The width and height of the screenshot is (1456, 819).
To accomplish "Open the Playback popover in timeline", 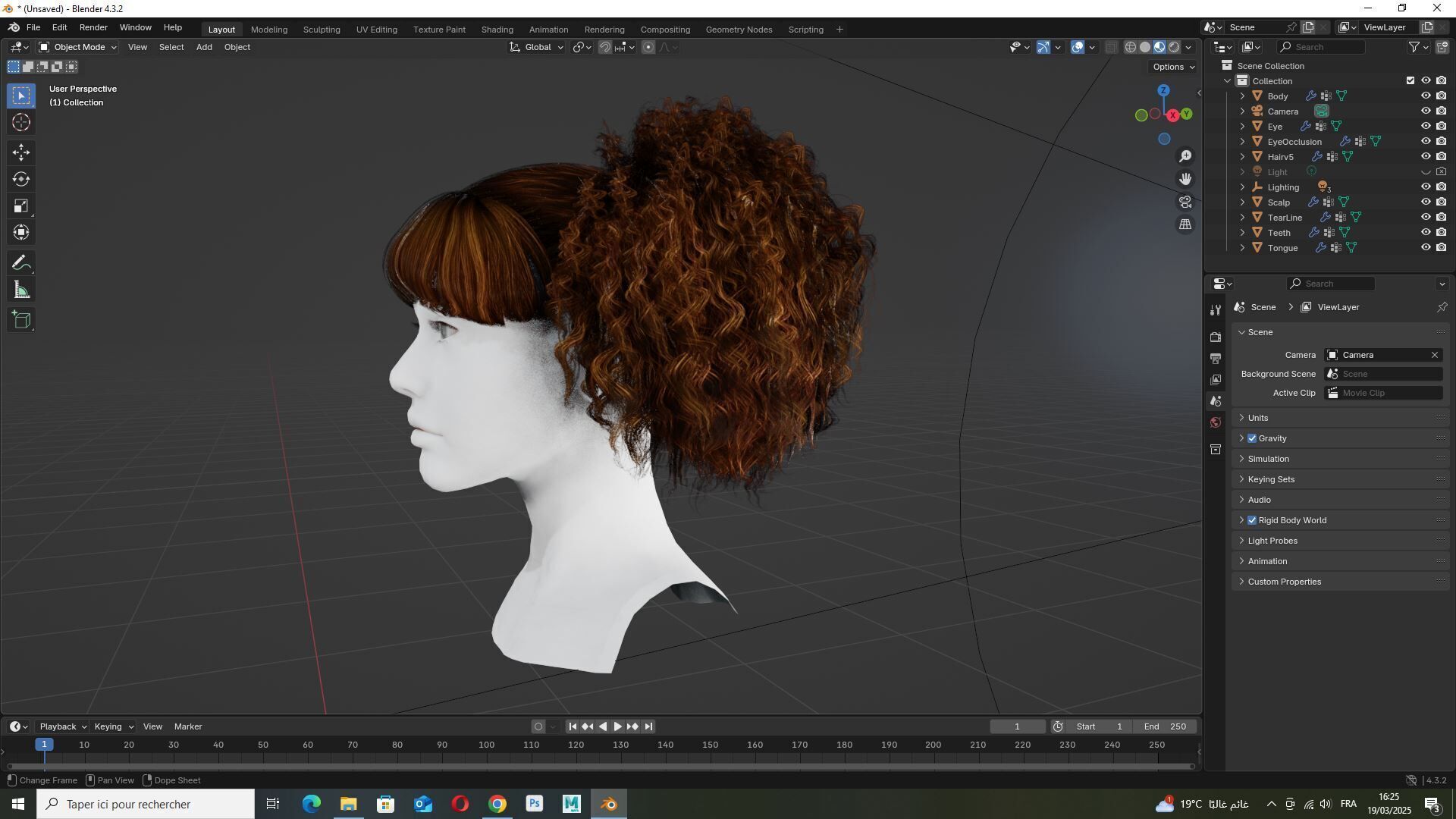I will click(x=63, y=726).
